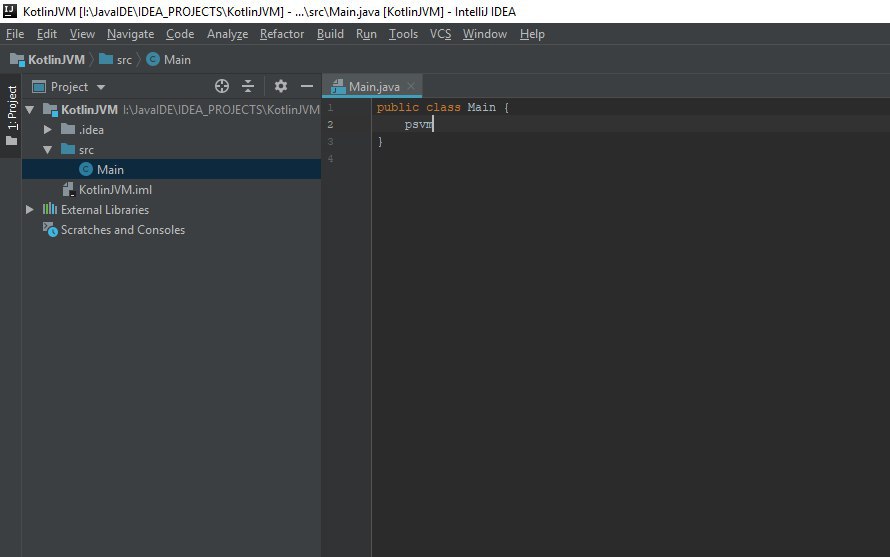Click the KotlinJVM breadcrumb folder icon

pyautogui.click(x=17, y=60)
